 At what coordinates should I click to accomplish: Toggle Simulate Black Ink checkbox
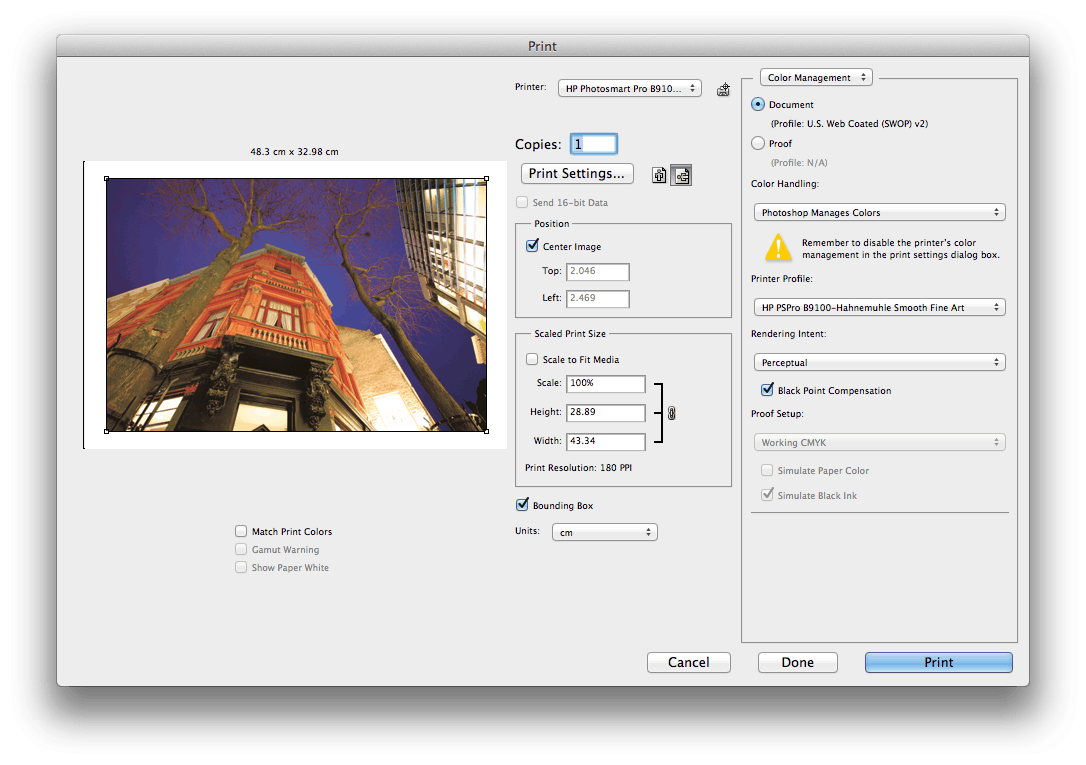(767, 495)
